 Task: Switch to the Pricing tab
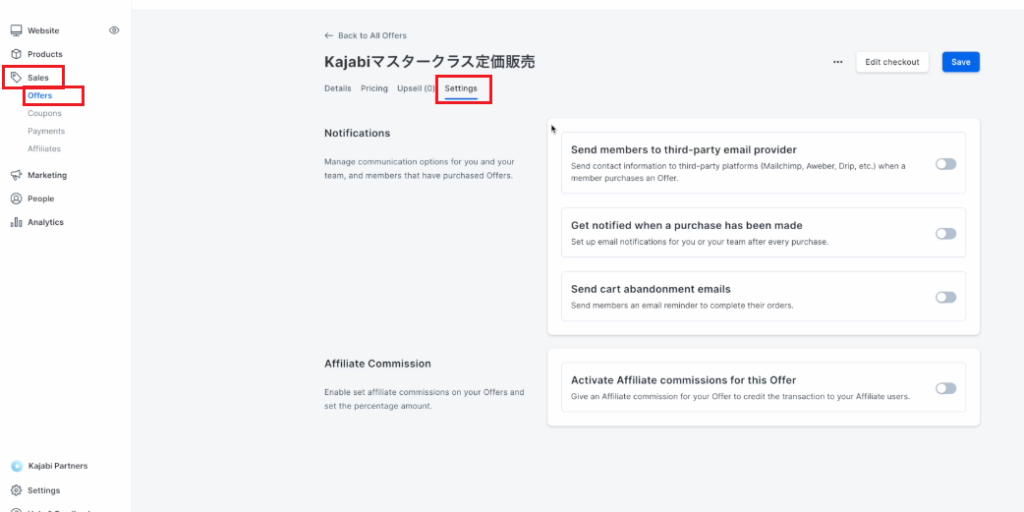coord(374,88)
